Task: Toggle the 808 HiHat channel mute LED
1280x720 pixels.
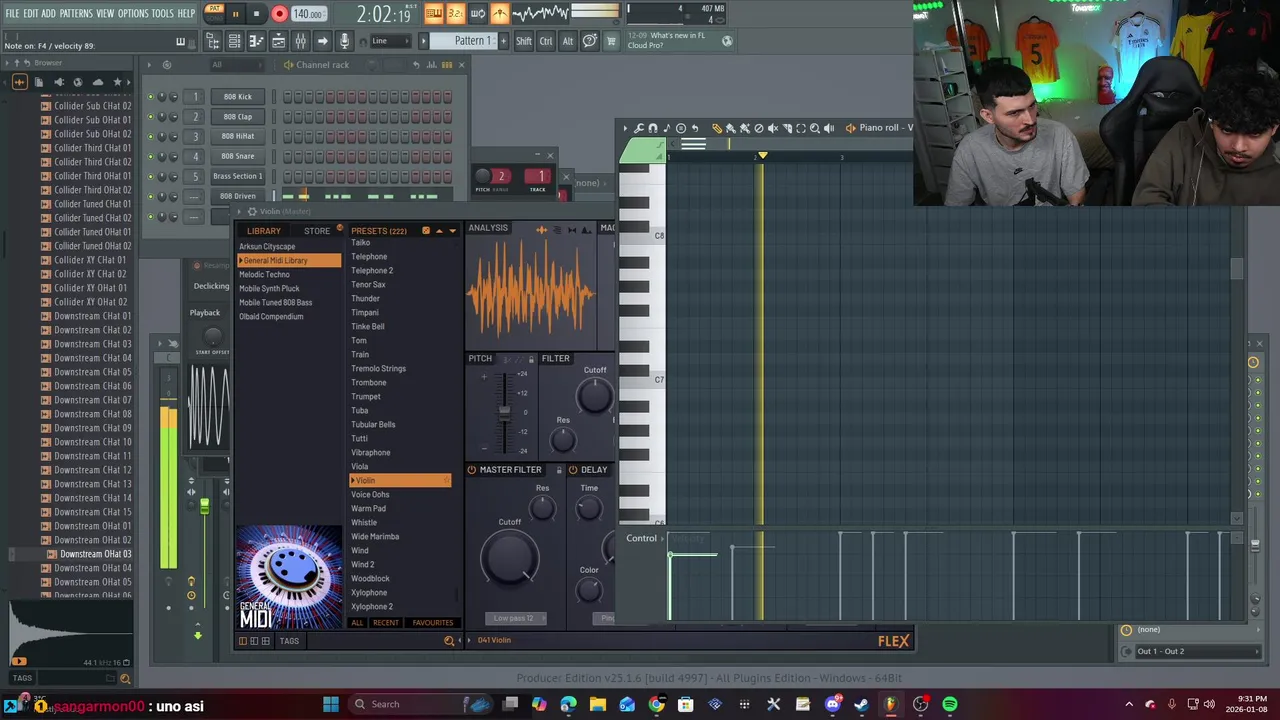Action: click(151, 137)
